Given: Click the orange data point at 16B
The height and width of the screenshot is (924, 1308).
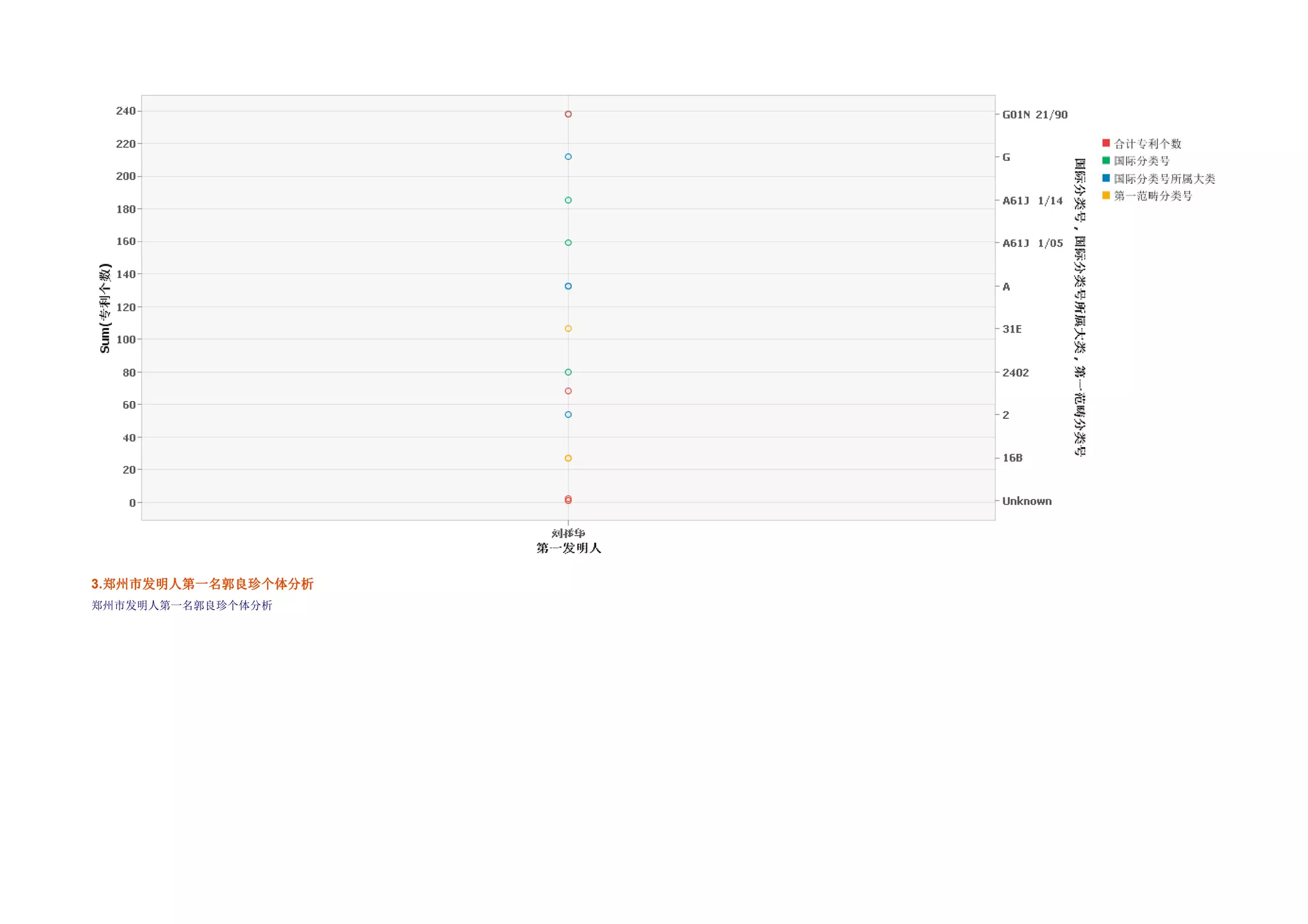Looking at the screenshot, I should point(568,458).
